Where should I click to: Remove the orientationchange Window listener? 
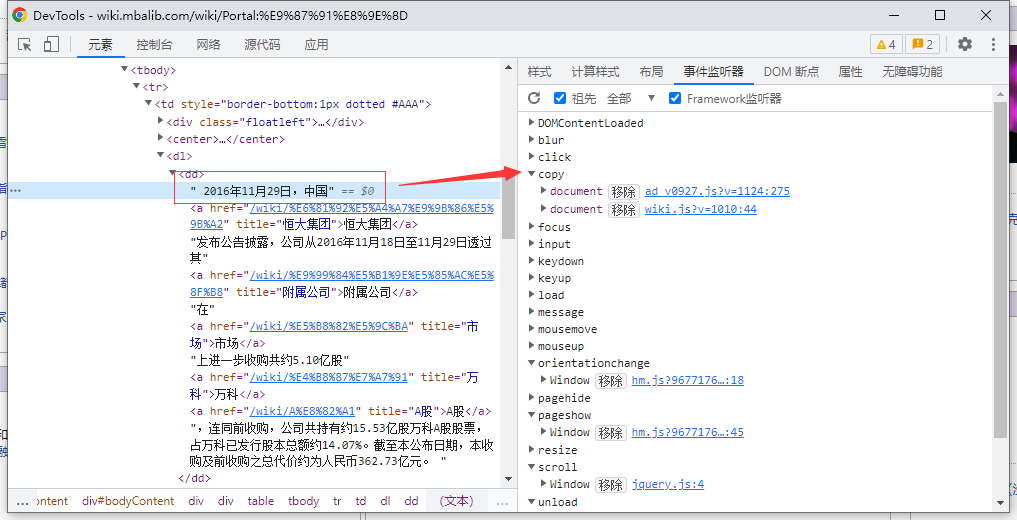(x=610, y=381)
